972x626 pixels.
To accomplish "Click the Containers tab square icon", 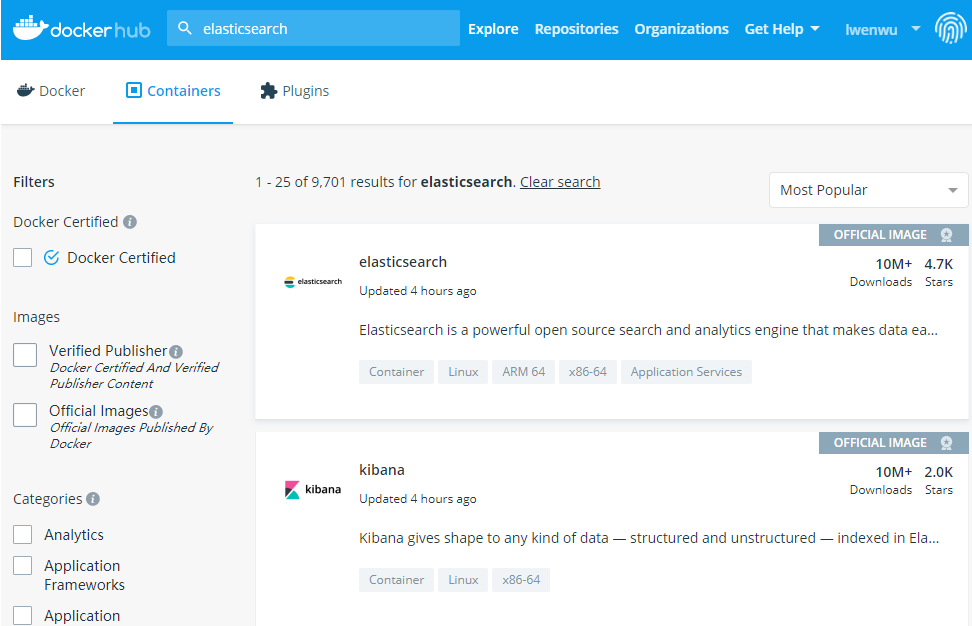I will (134, 90).
